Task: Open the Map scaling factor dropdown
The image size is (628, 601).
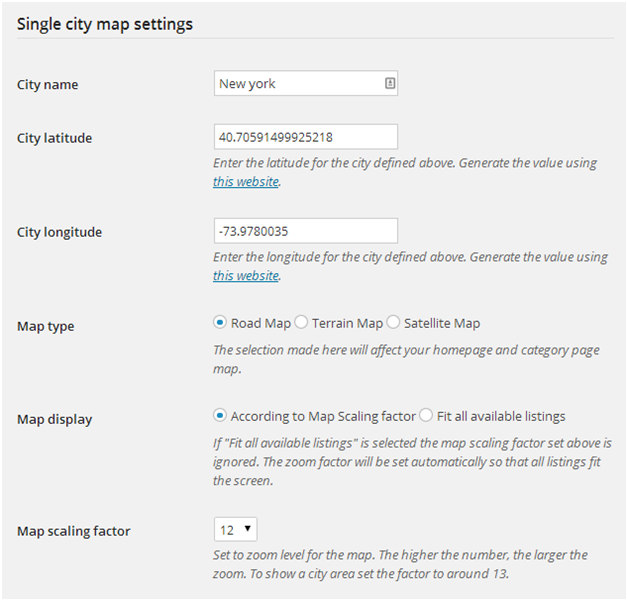Action: point(236,529)
